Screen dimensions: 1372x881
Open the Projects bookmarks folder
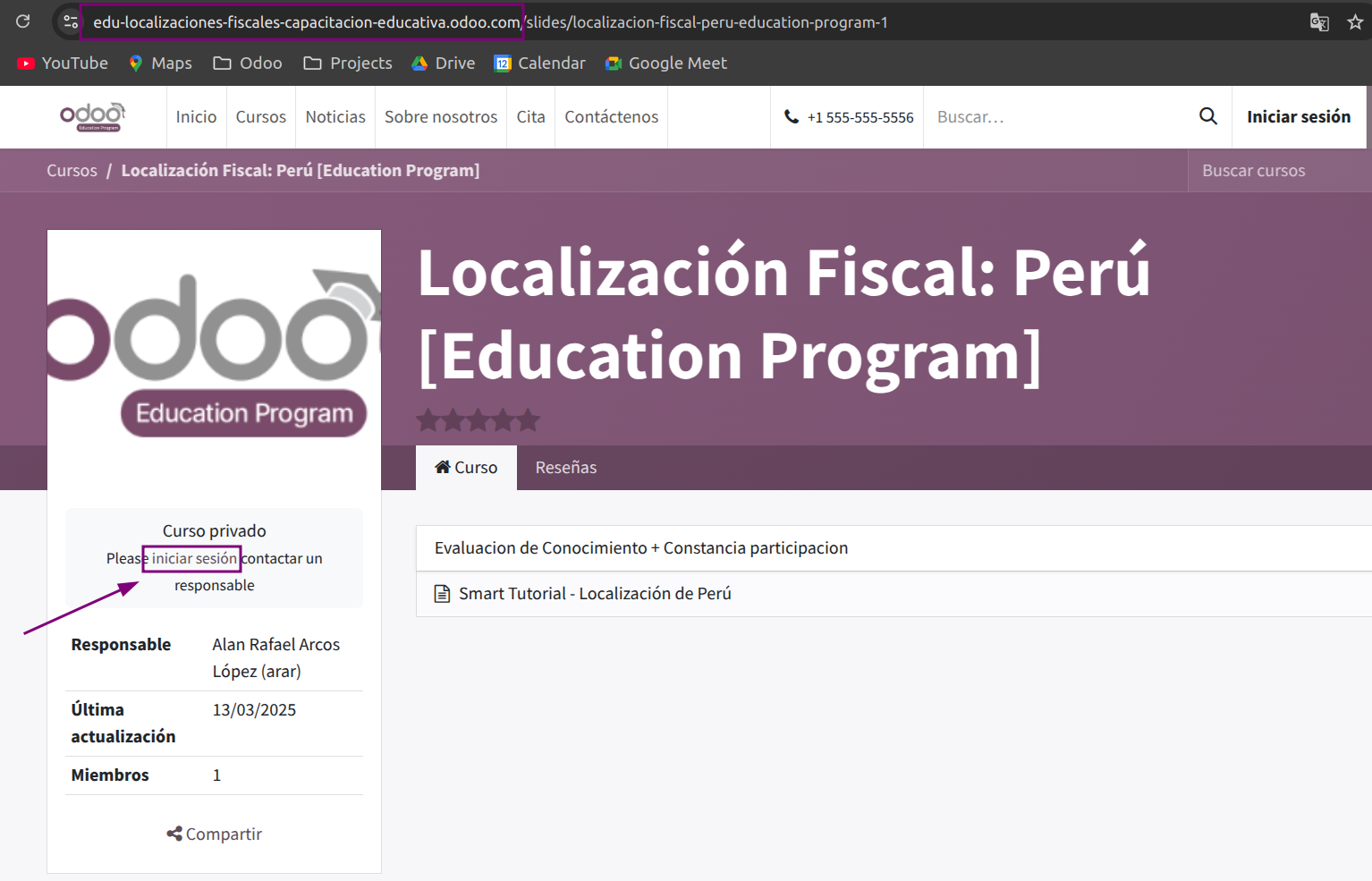coord(348,64)
